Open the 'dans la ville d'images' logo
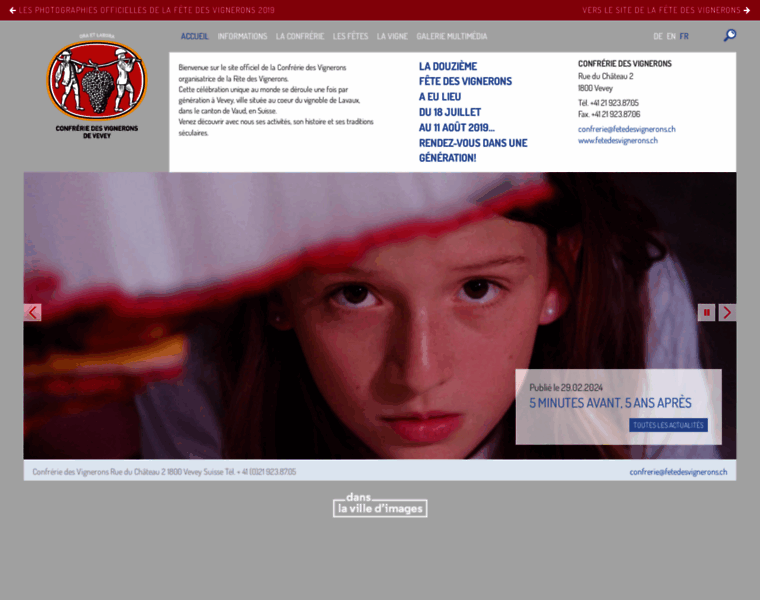The width and height of the screenshot is (760, 600). (380, 505)
